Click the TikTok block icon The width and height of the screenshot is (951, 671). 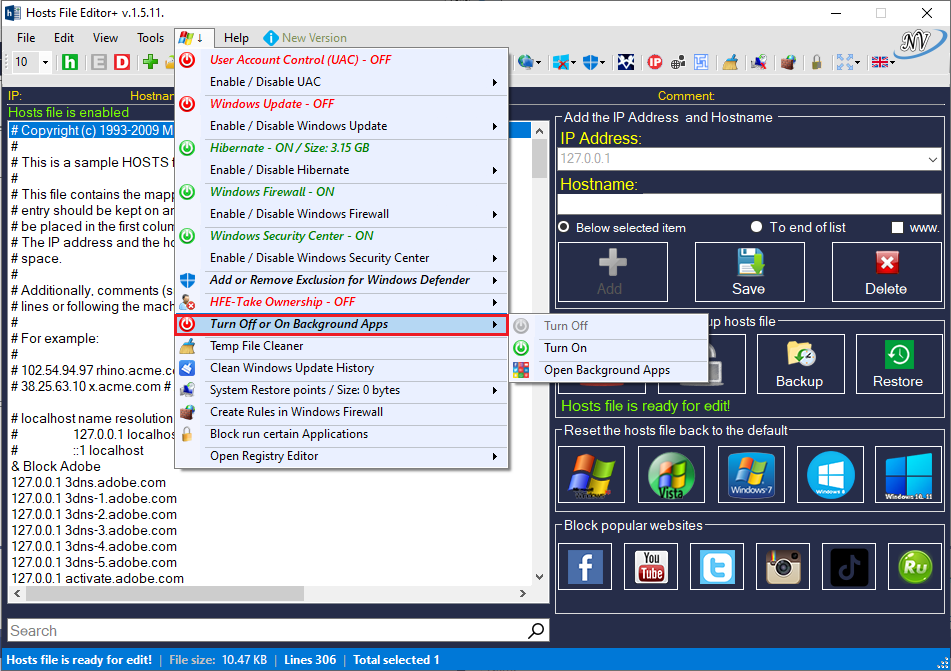point(849,567)
